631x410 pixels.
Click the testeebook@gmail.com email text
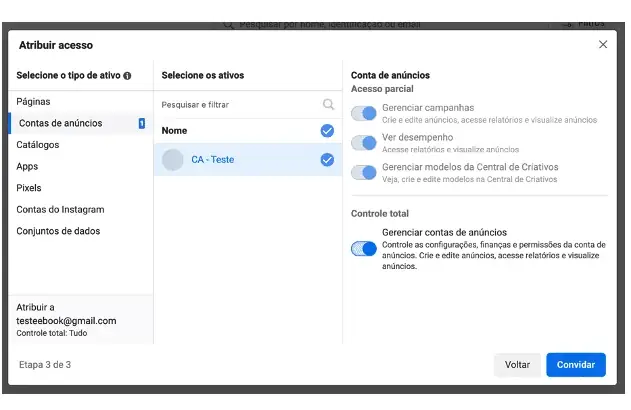point(66,321)
